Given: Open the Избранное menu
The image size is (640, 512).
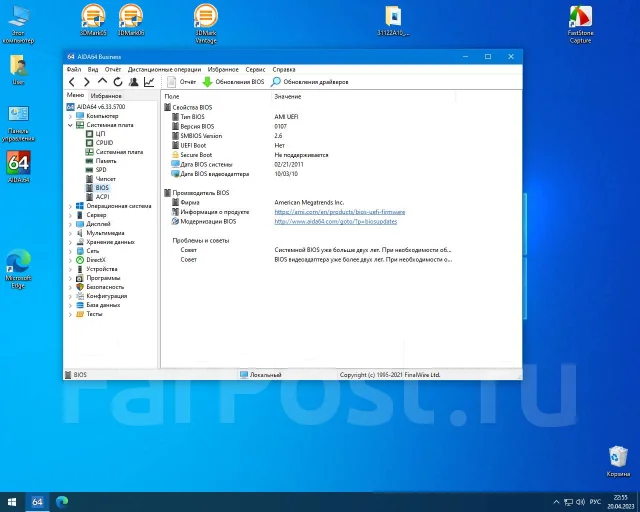Looking at the screenshot, I should tap(223, 69).
